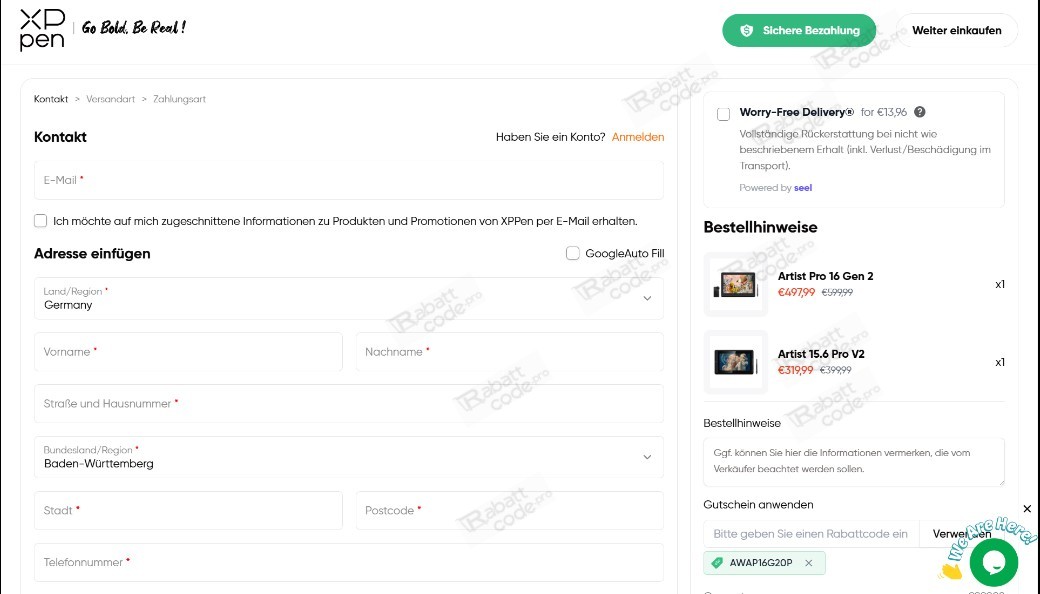1040x594 pixels.
Task: Go to the Kontakt breadcrumb step
Action: 51,99
